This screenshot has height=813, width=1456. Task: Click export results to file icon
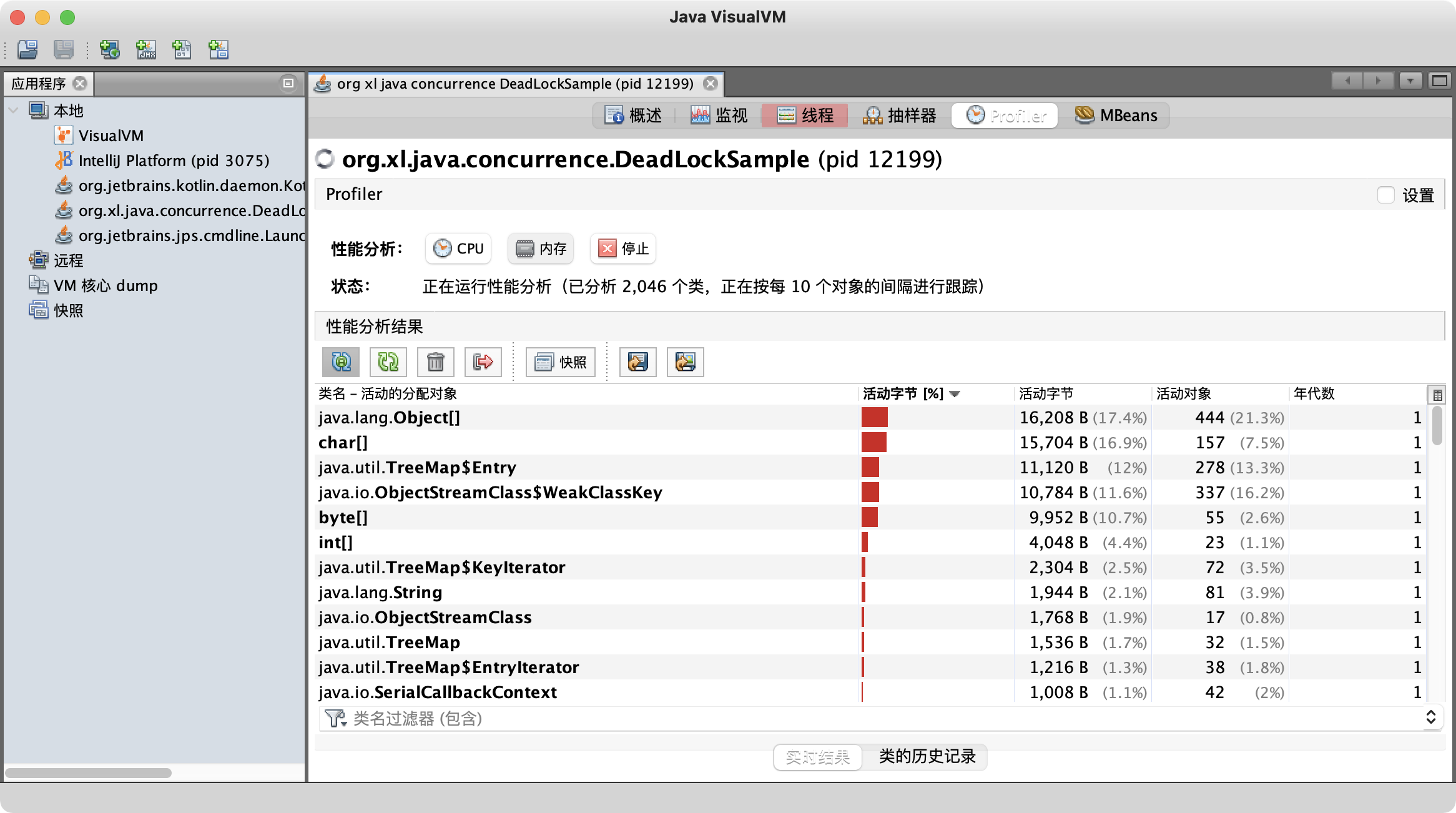pyautogui.click(x=638, y=362)
